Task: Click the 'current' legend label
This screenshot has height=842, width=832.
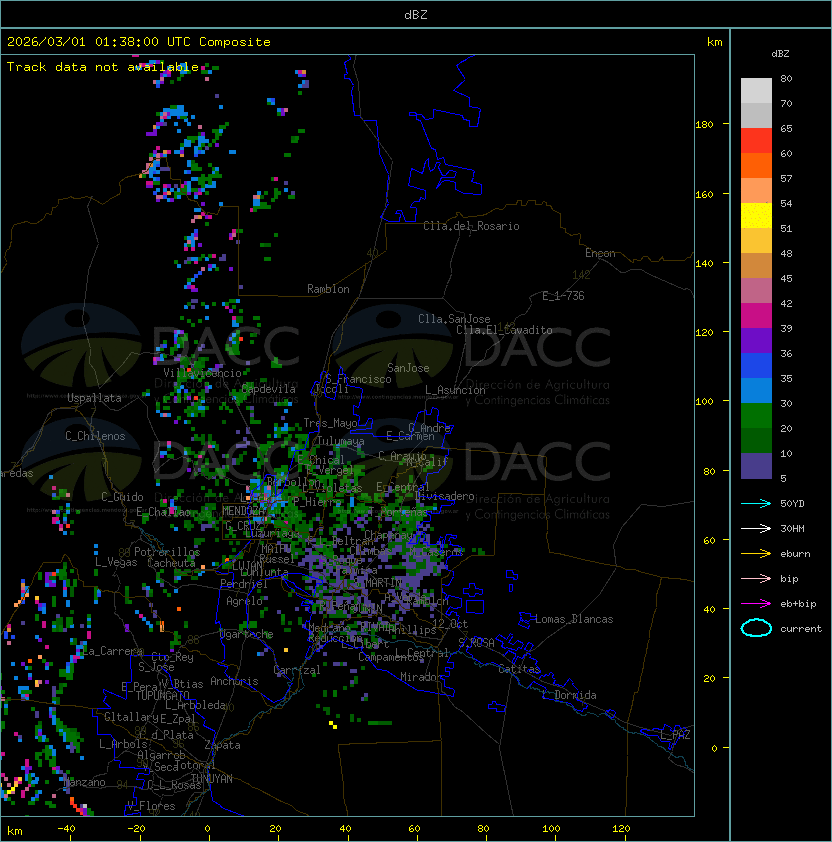Action: tap(801, 628)
